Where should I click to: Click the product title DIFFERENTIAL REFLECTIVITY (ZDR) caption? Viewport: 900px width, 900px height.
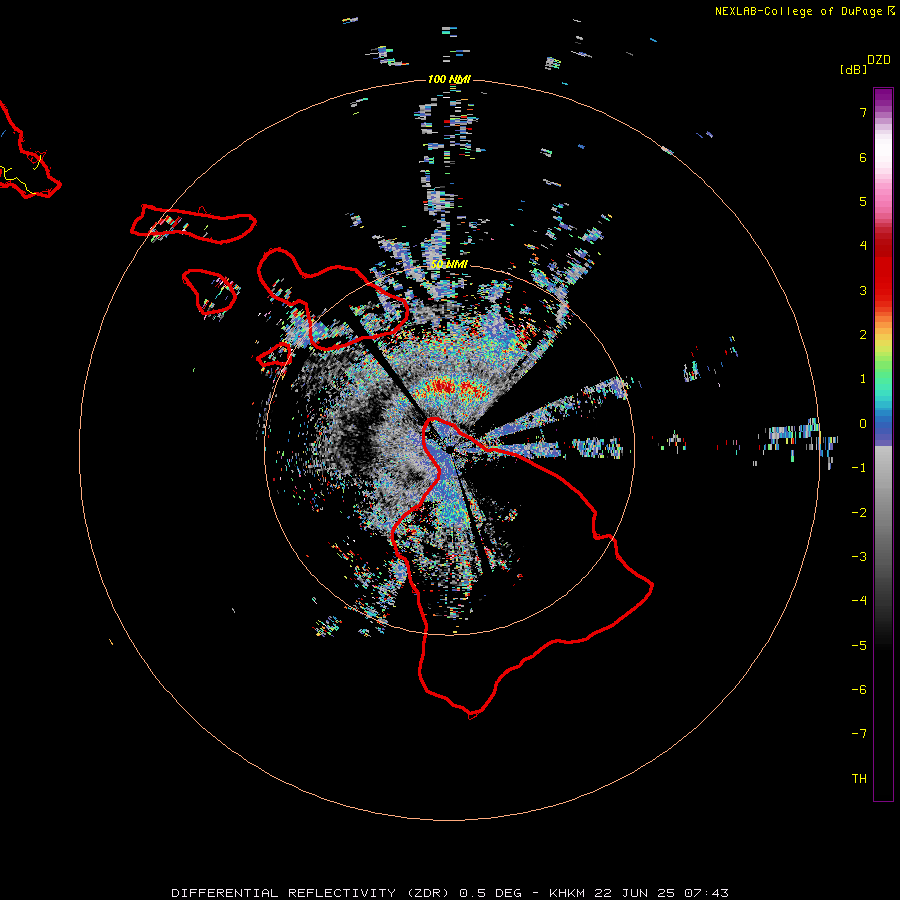(x=313, y=893)
